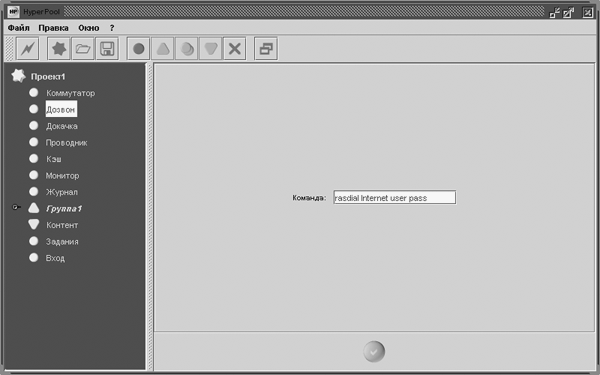This screenshot has width=600, height=375.
Task: Click the lightning bolt connect toolbar icon
Action: [28, 49]
